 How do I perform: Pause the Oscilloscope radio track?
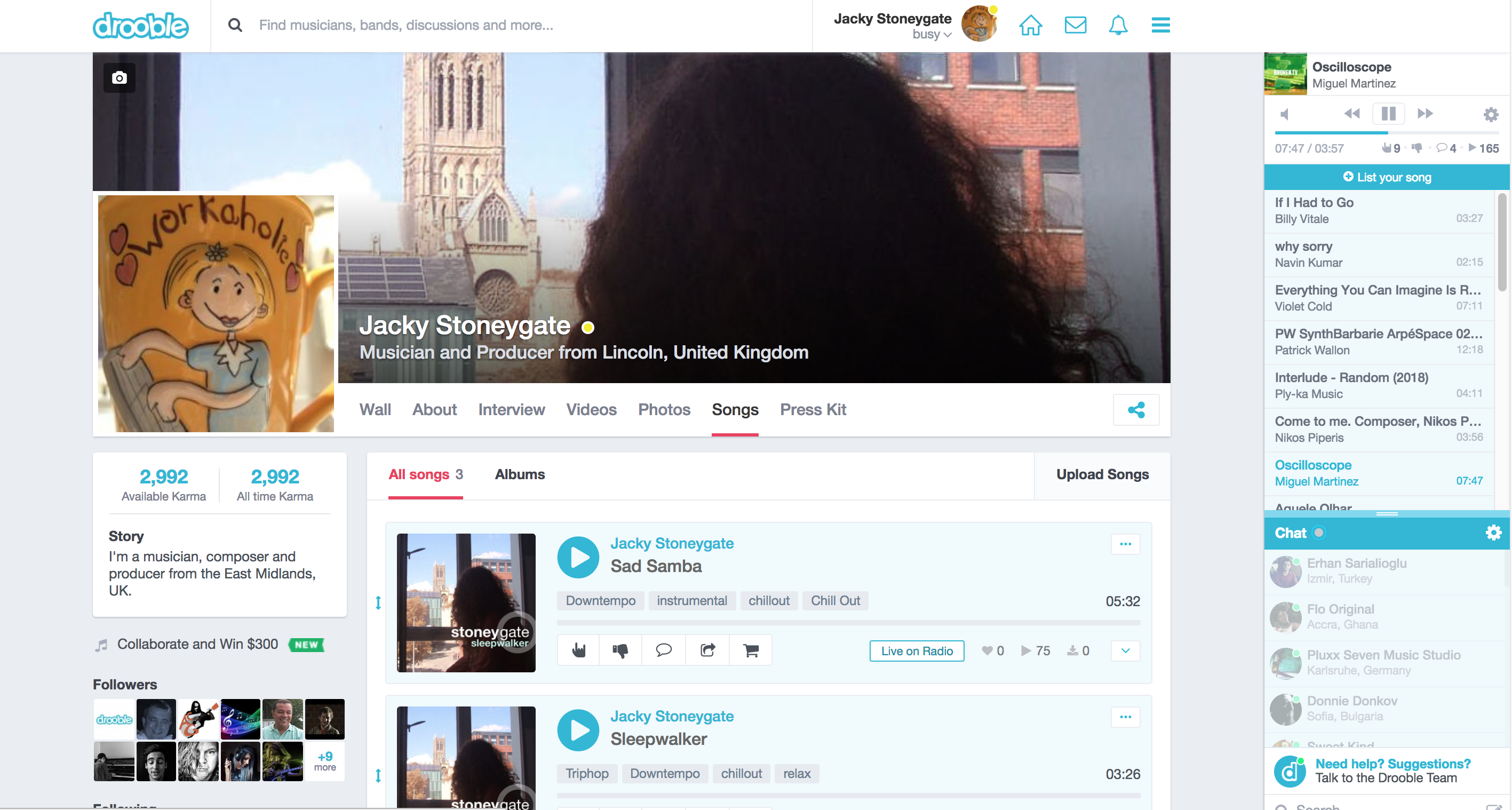click(x=1388, y=114)
